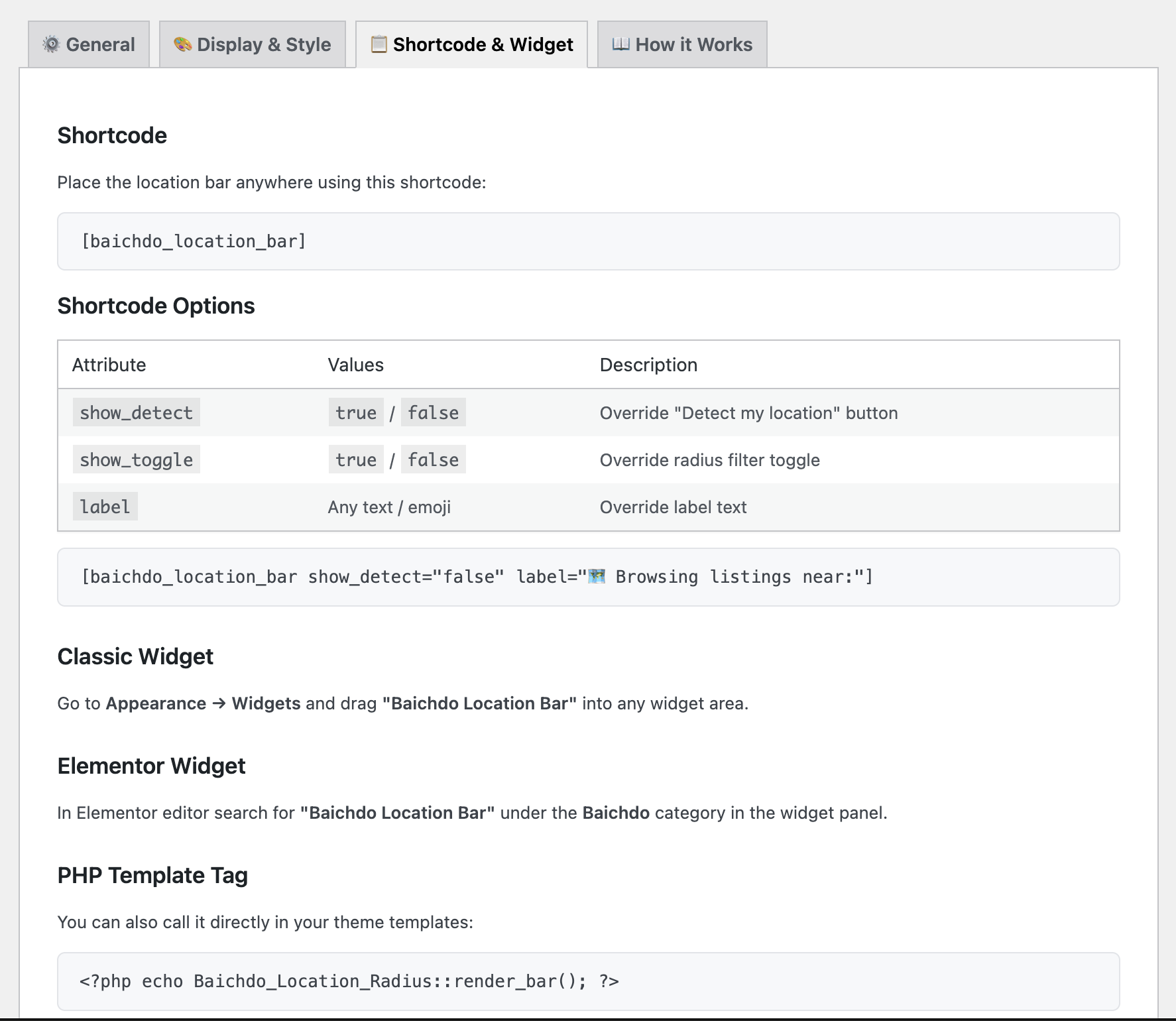The width and height of the screenshot is (1176, 1021).
Task: Click 'false' value in the show_detect row
Action: pos(434,412)
